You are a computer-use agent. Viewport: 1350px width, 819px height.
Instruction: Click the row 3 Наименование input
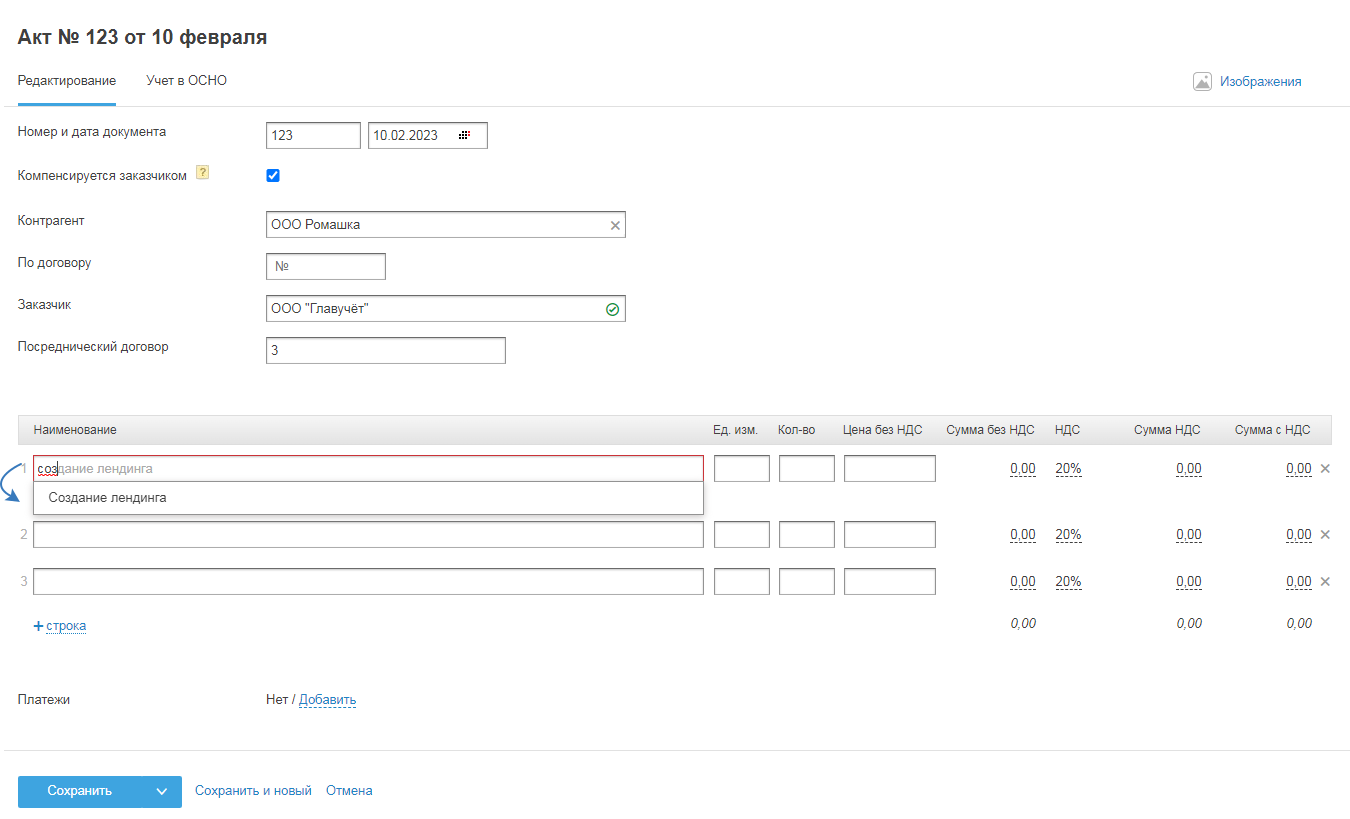368,581
